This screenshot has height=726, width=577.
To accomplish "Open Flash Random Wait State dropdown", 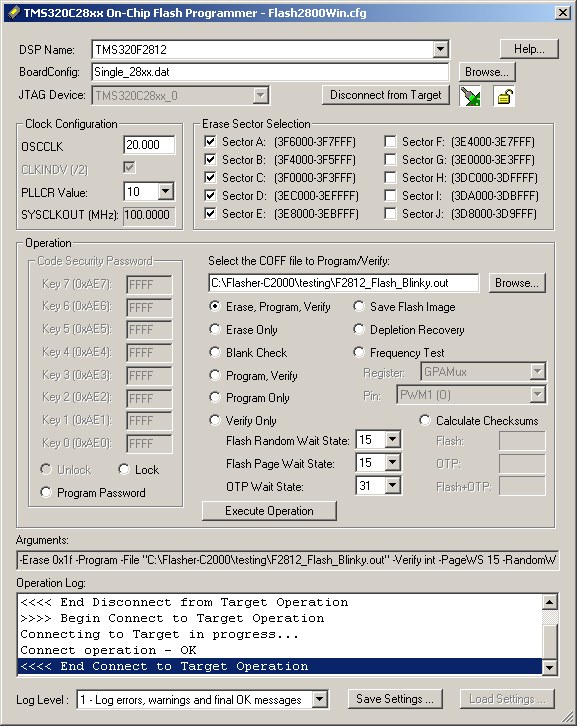I will (x=392, y=439).
